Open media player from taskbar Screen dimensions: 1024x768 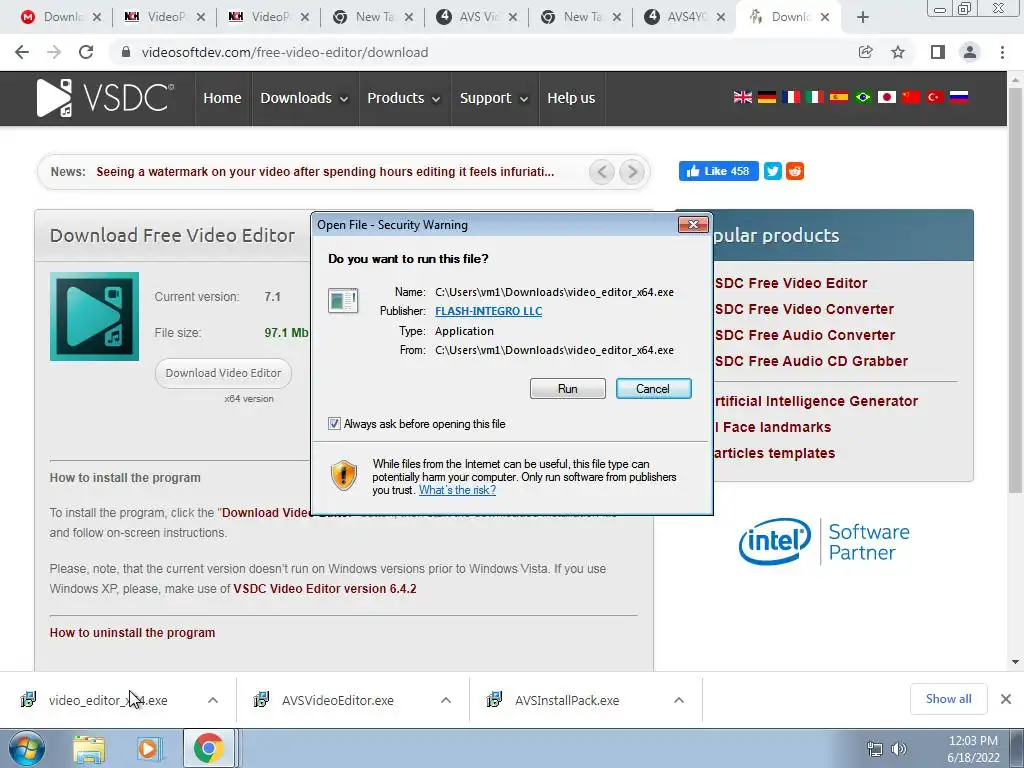click(149, 749)
